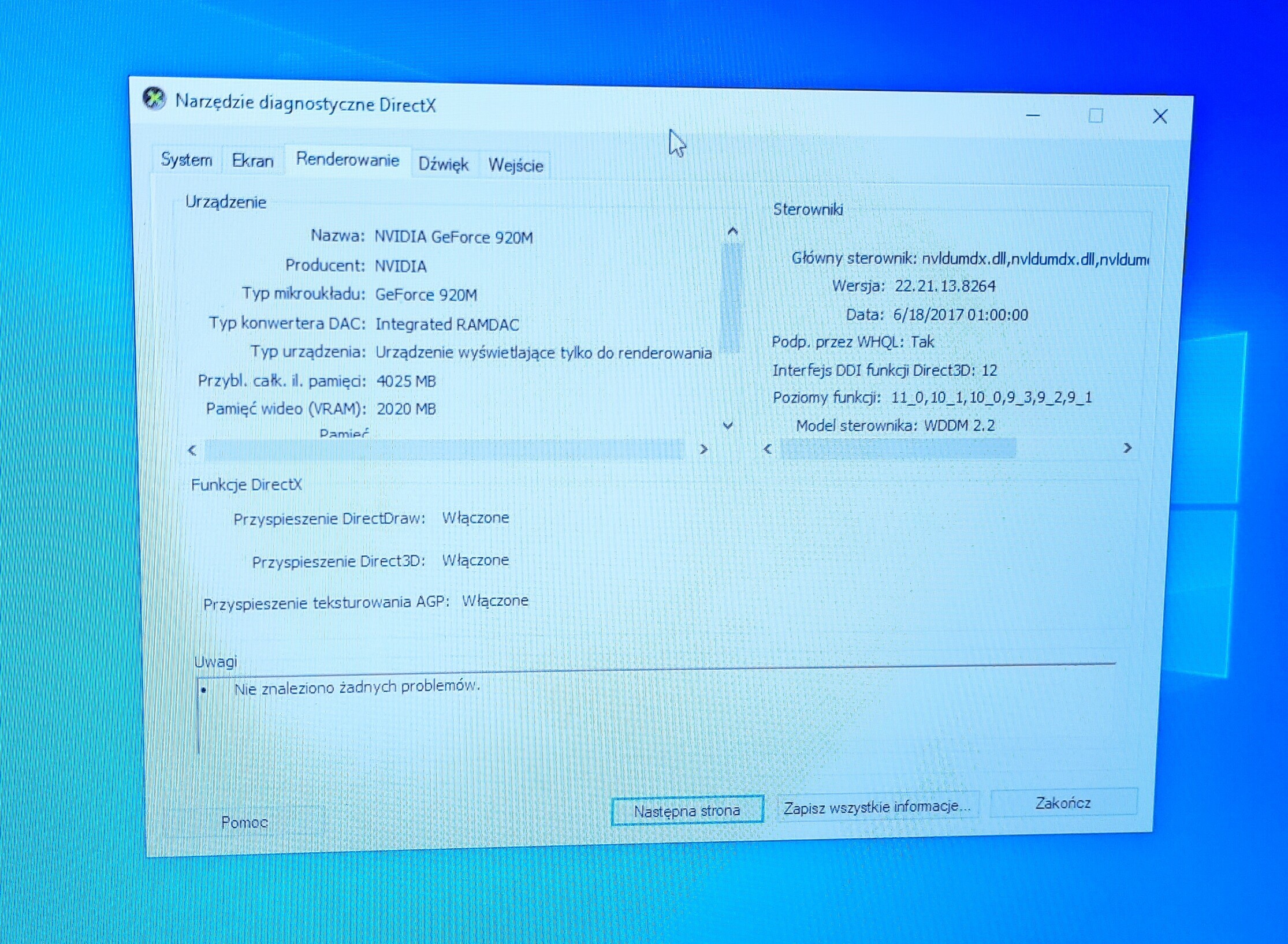Viewport: 1288px width, 944px height.
Task: Click driver version 22.21.13.8264
Action: (x=945, y=286)
